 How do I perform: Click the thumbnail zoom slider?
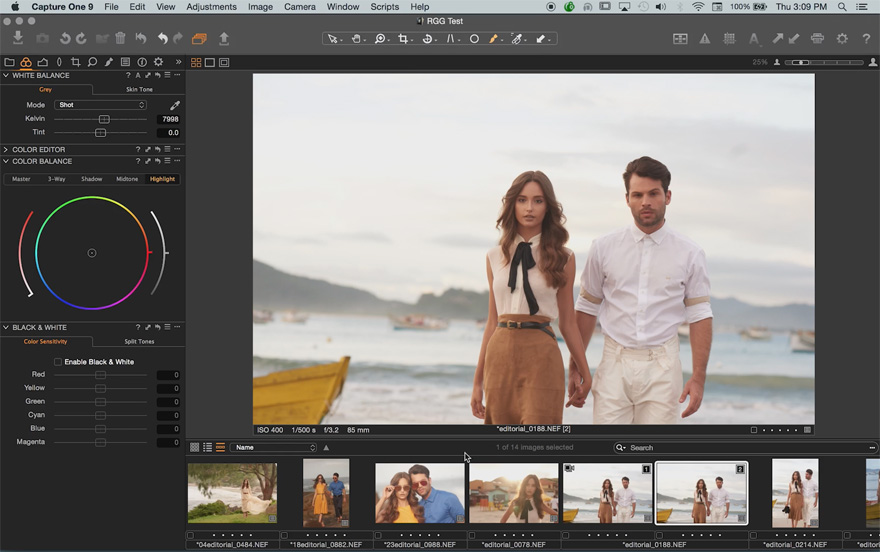824,62
